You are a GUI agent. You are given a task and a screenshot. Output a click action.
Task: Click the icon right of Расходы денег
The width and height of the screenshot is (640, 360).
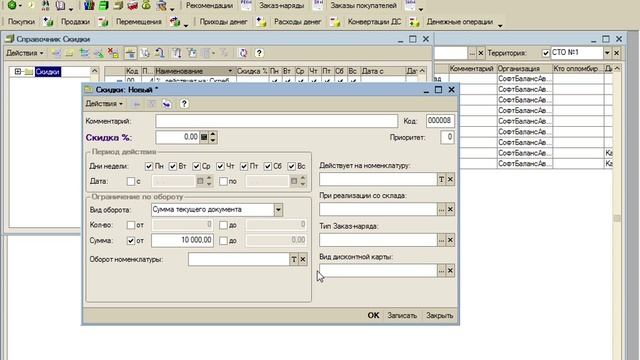(x=335, y=22)
